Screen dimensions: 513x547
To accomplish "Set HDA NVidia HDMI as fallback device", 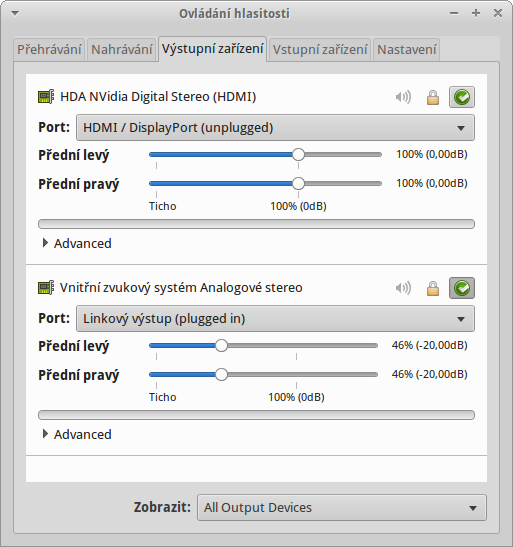I will [462, 97].
